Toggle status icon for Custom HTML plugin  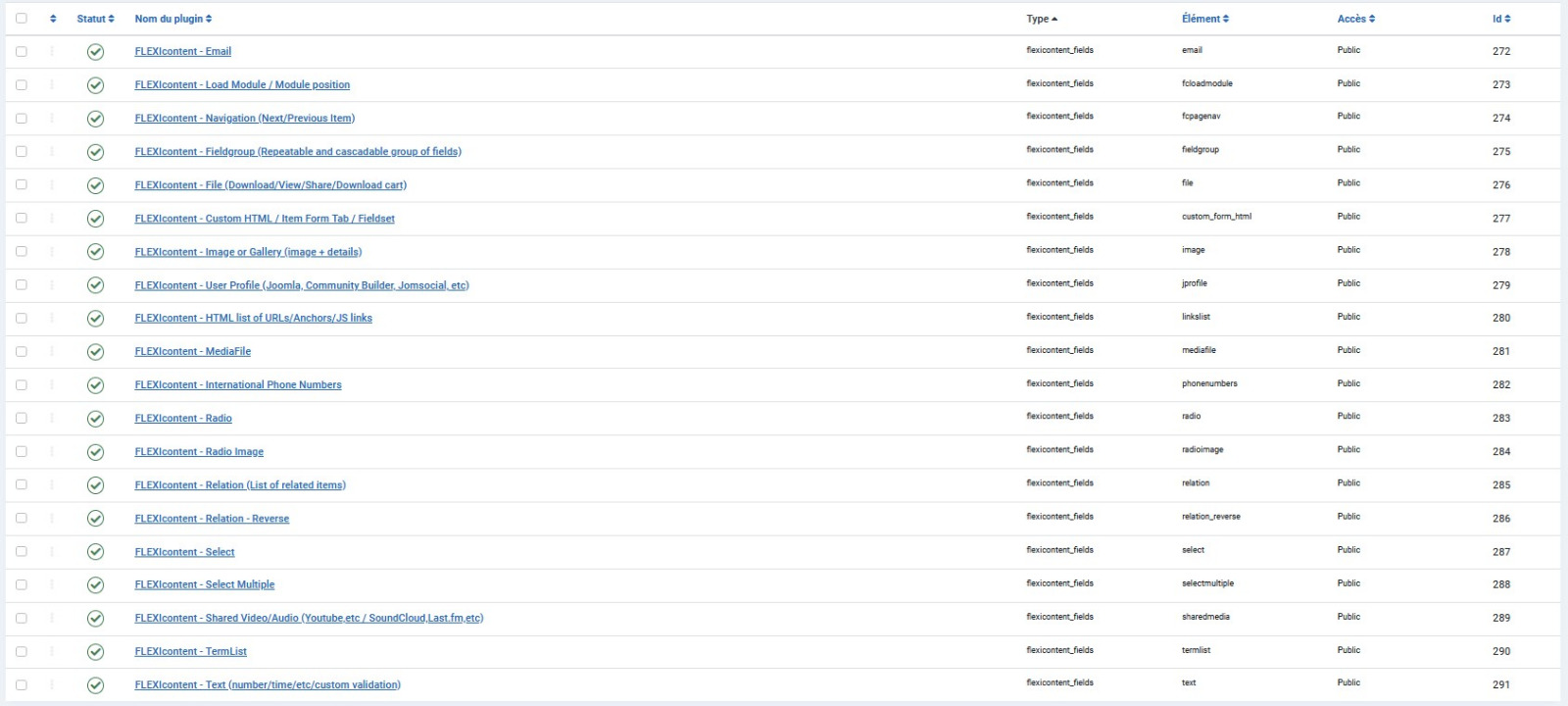pyautogui.click(x=95, y=219)
